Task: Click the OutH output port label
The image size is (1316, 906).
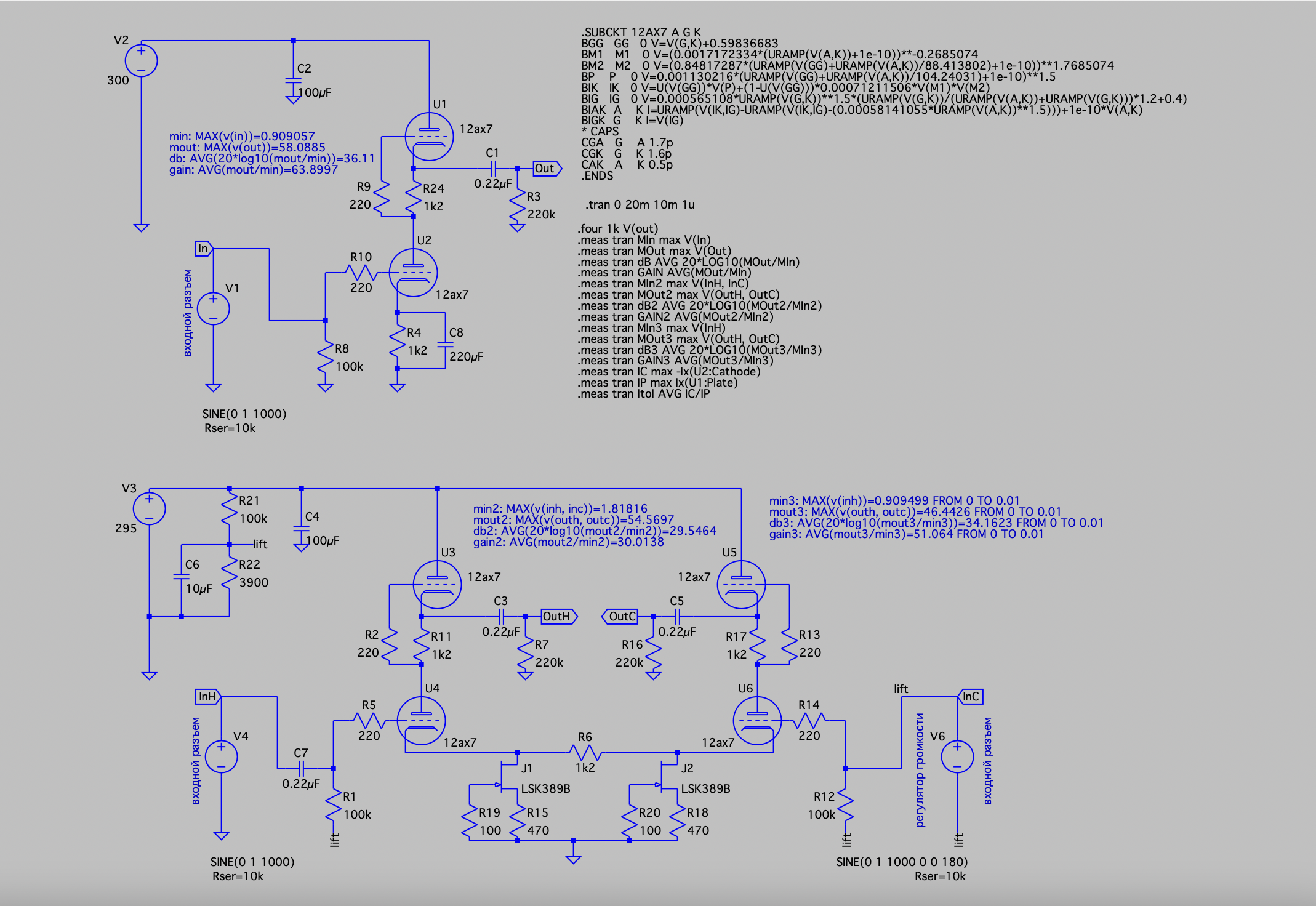Action: (x=558, y=617)
